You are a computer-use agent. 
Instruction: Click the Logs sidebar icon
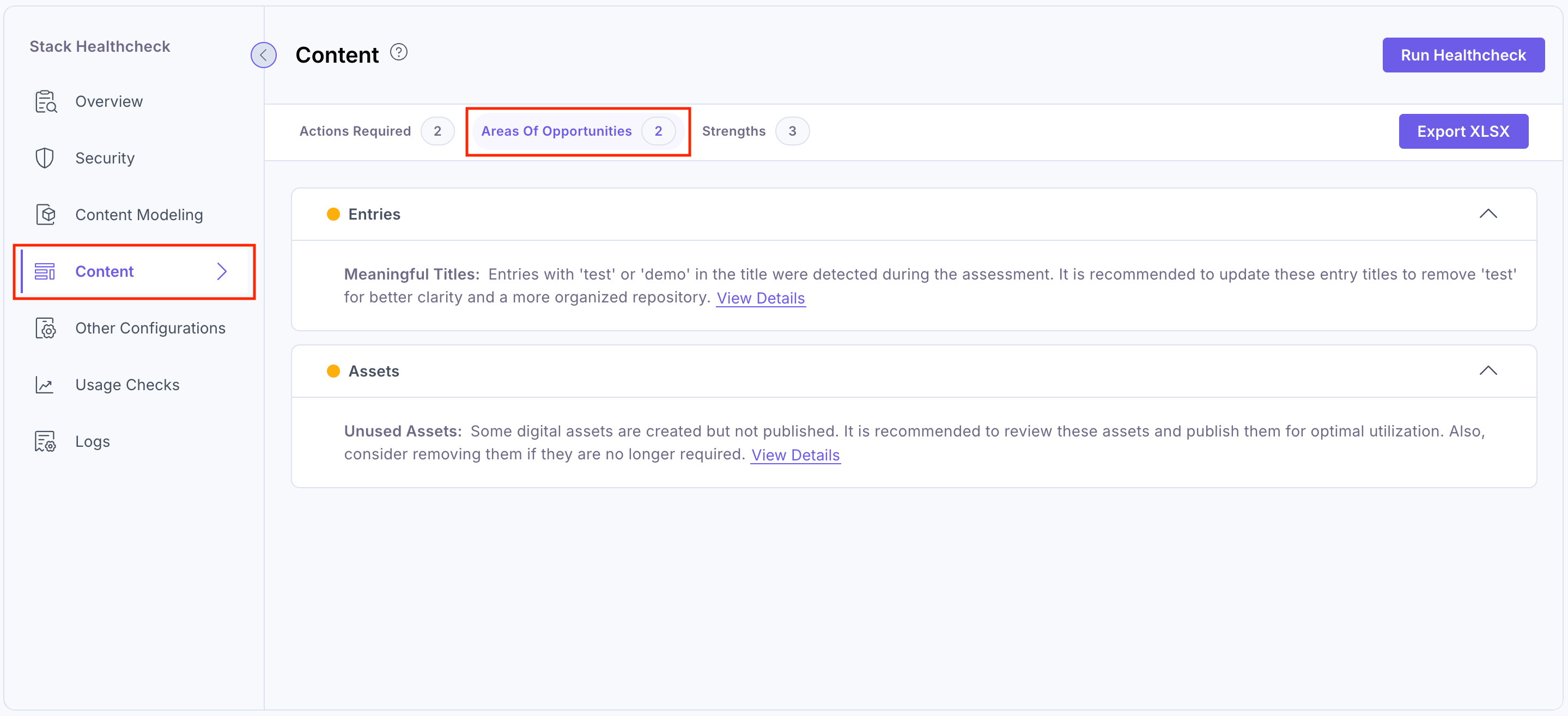[x=46, y=441]
